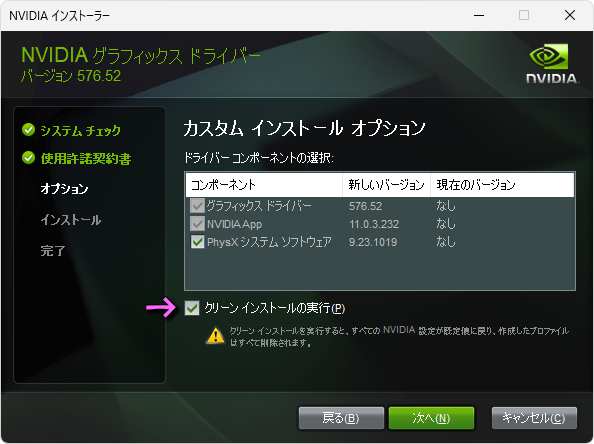Viewport: 594px width, 444px height.
Task: Click the 次へ(N) button
Action: click(x=431, y=418)
